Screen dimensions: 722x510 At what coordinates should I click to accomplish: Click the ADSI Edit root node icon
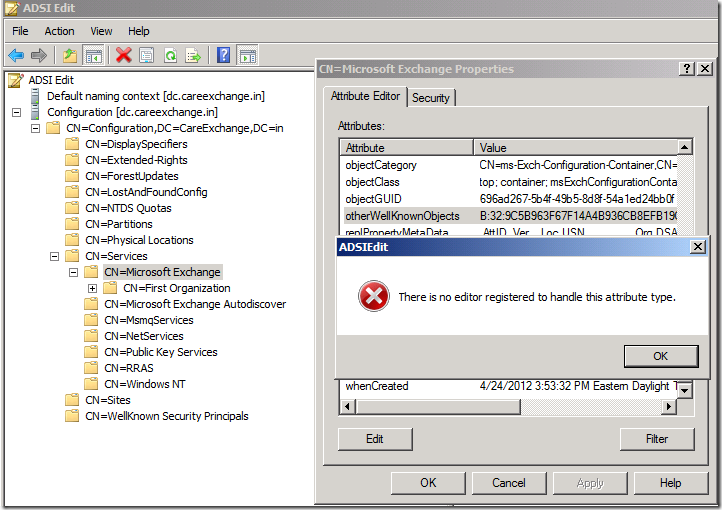click(x=15, y=80)
